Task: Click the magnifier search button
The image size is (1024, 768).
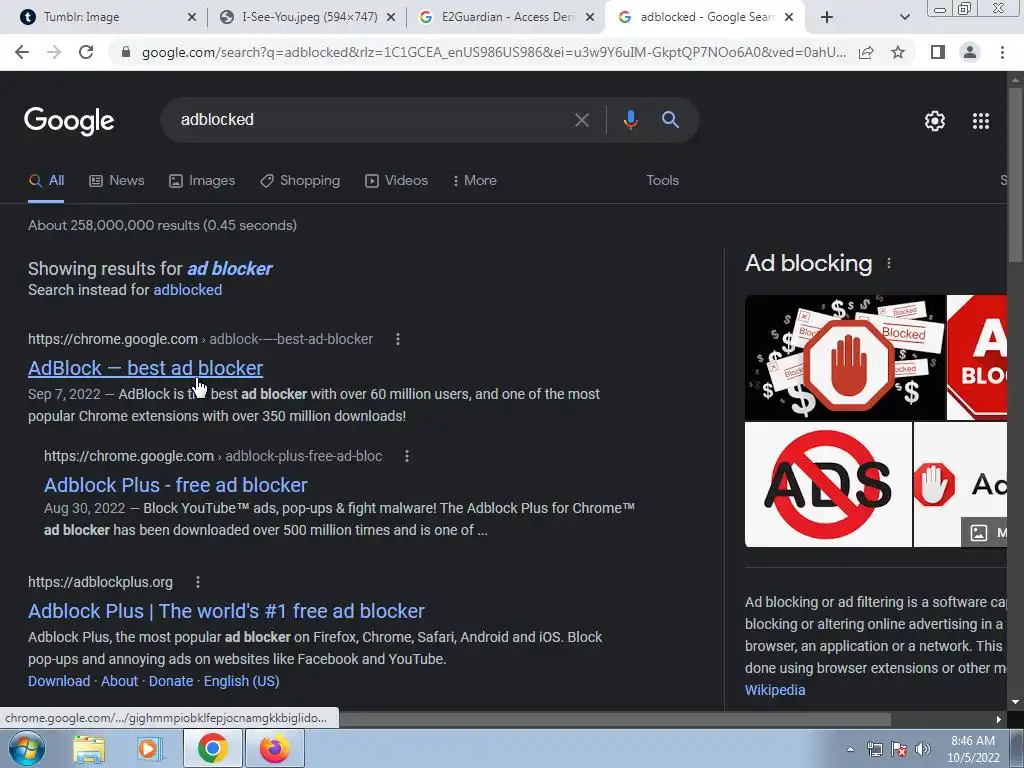Action: point(670,120)
